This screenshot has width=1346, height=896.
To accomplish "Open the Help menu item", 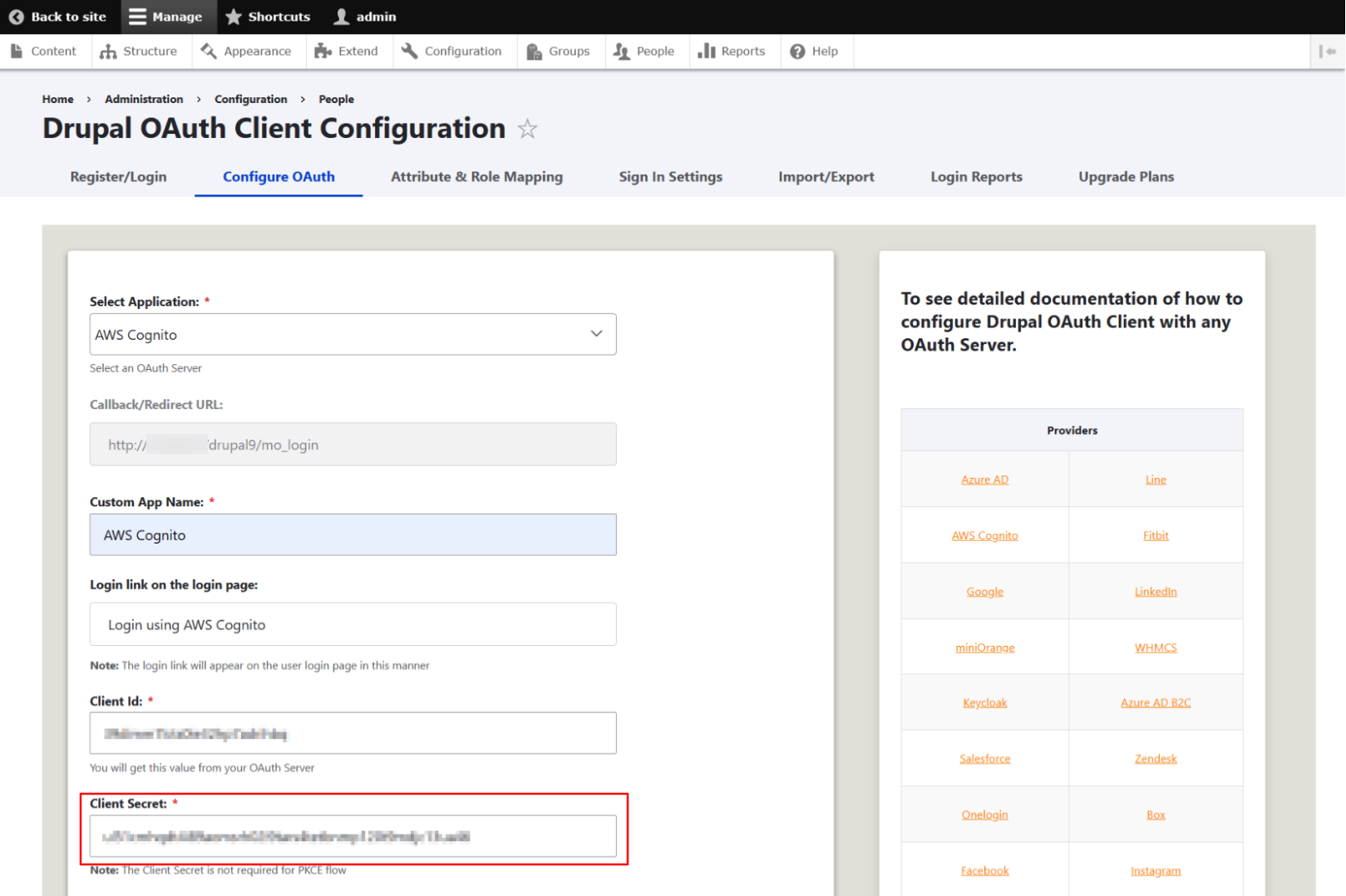I will point(814,52).
